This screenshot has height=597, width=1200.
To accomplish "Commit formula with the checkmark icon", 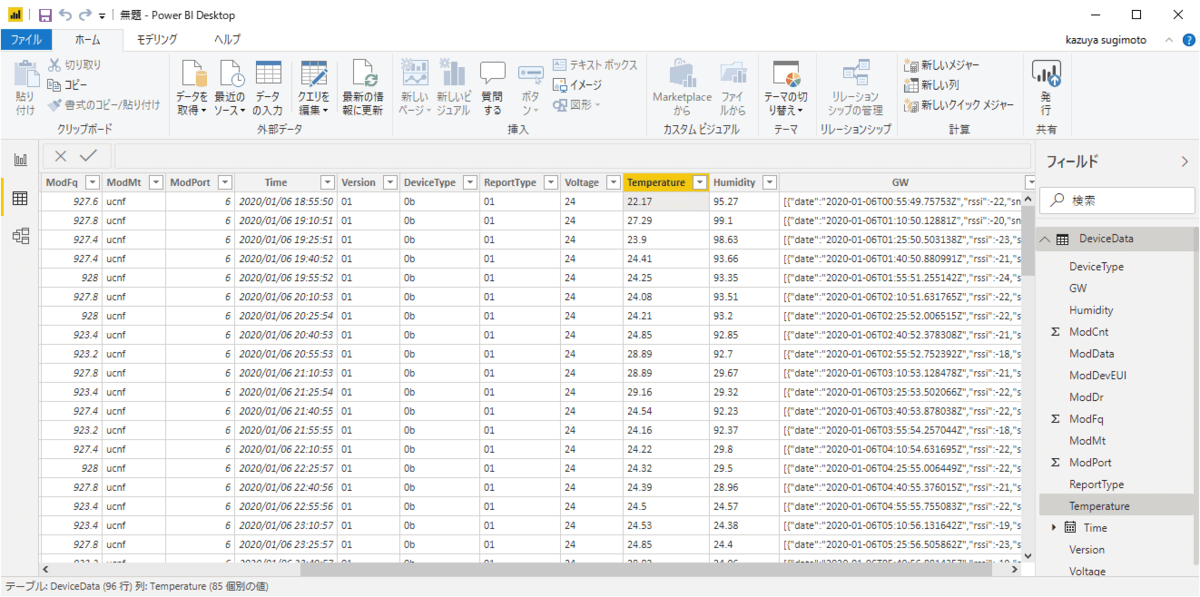I will tap(88, 156).
